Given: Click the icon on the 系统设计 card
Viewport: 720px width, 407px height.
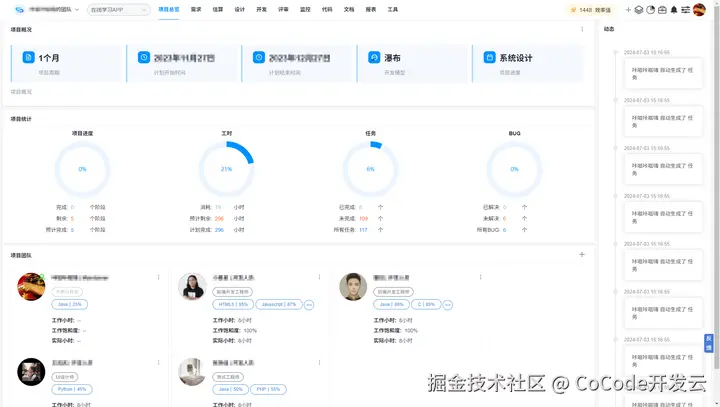Looking at the screenshot, I should tap(489, 57).
